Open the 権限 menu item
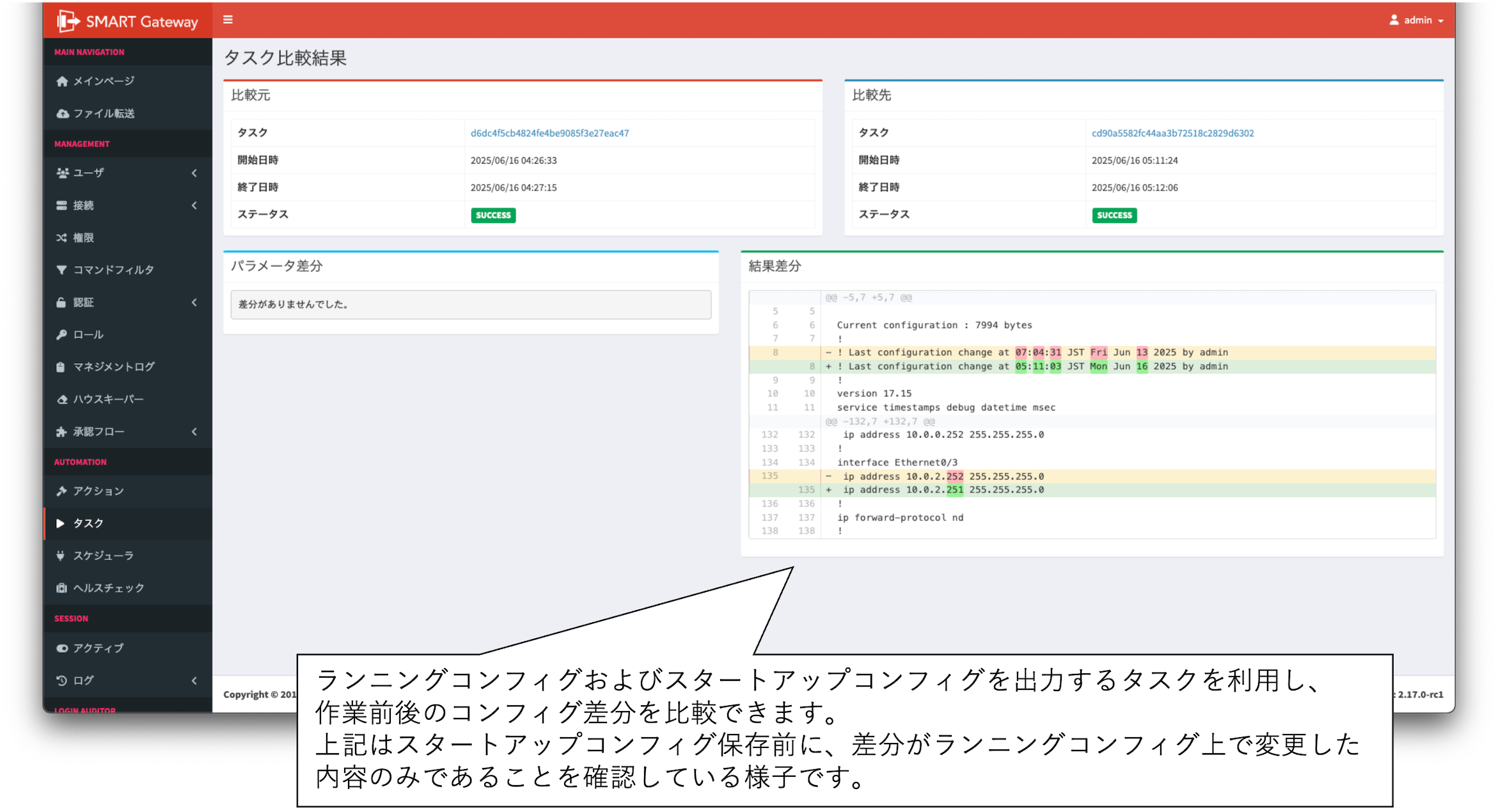Screen dimensions: 1496x812 click(x=83, y=238)
